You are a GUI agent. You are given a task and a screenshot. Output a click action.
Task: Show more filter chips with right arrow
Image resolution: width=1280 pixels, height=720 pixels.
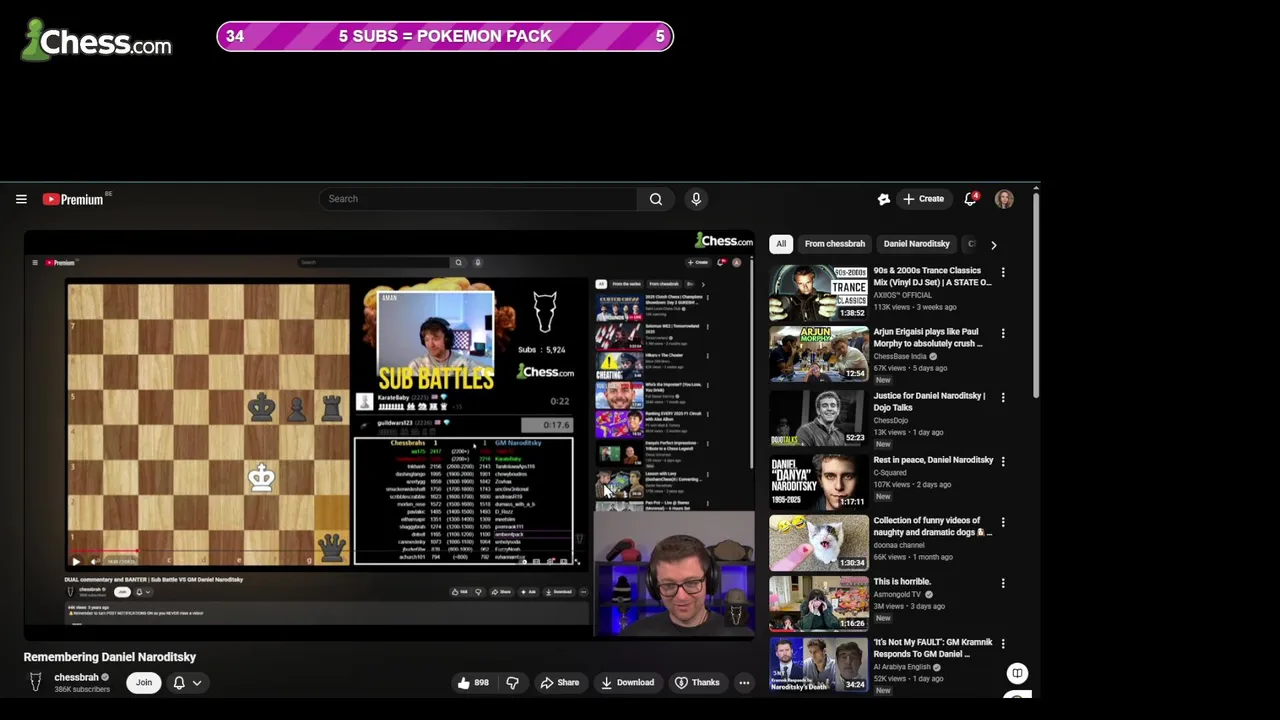pos(993,244)
